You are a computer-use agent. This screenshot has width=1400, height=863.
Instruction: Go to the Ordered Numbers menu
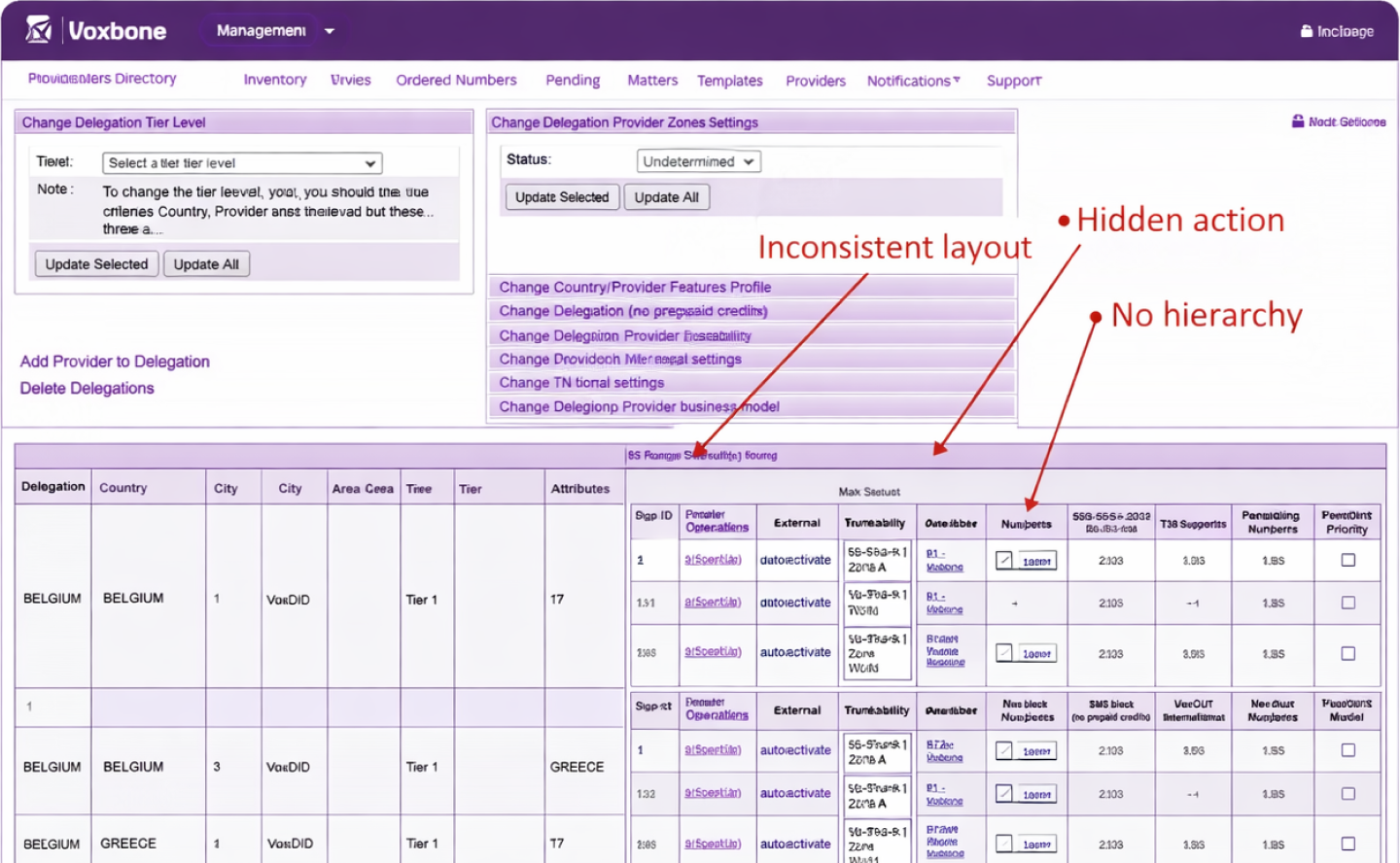(x=456, y=80)
